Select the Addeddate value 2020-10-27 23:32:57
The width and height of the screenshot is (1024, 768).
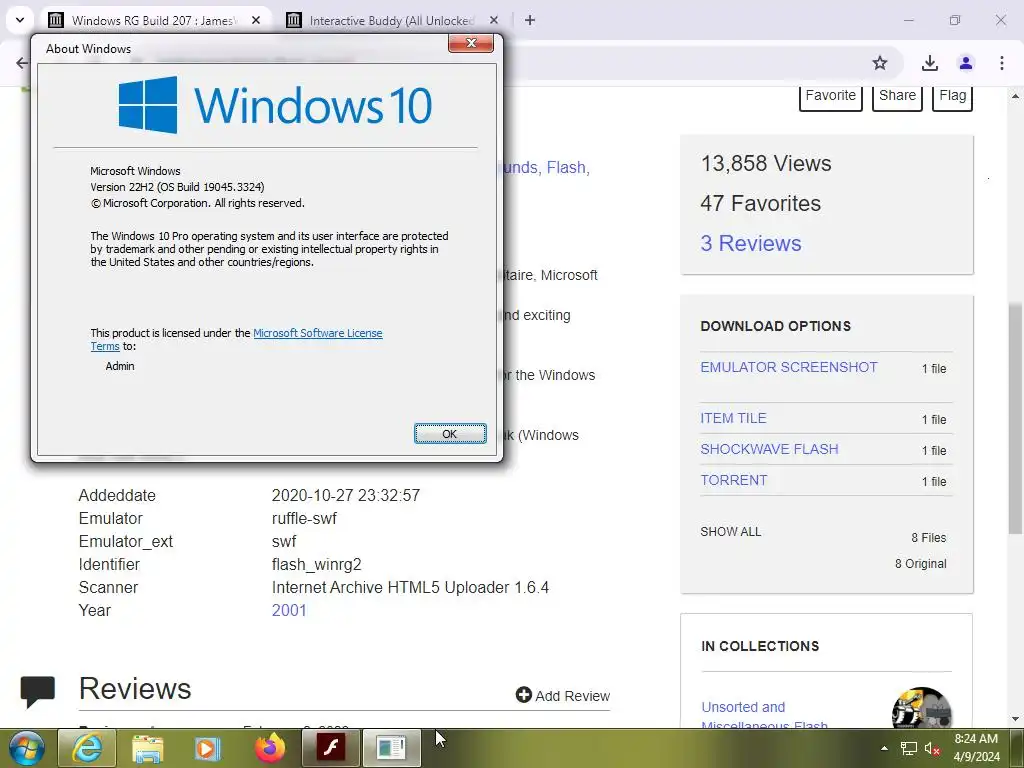(x=345, y=495)
